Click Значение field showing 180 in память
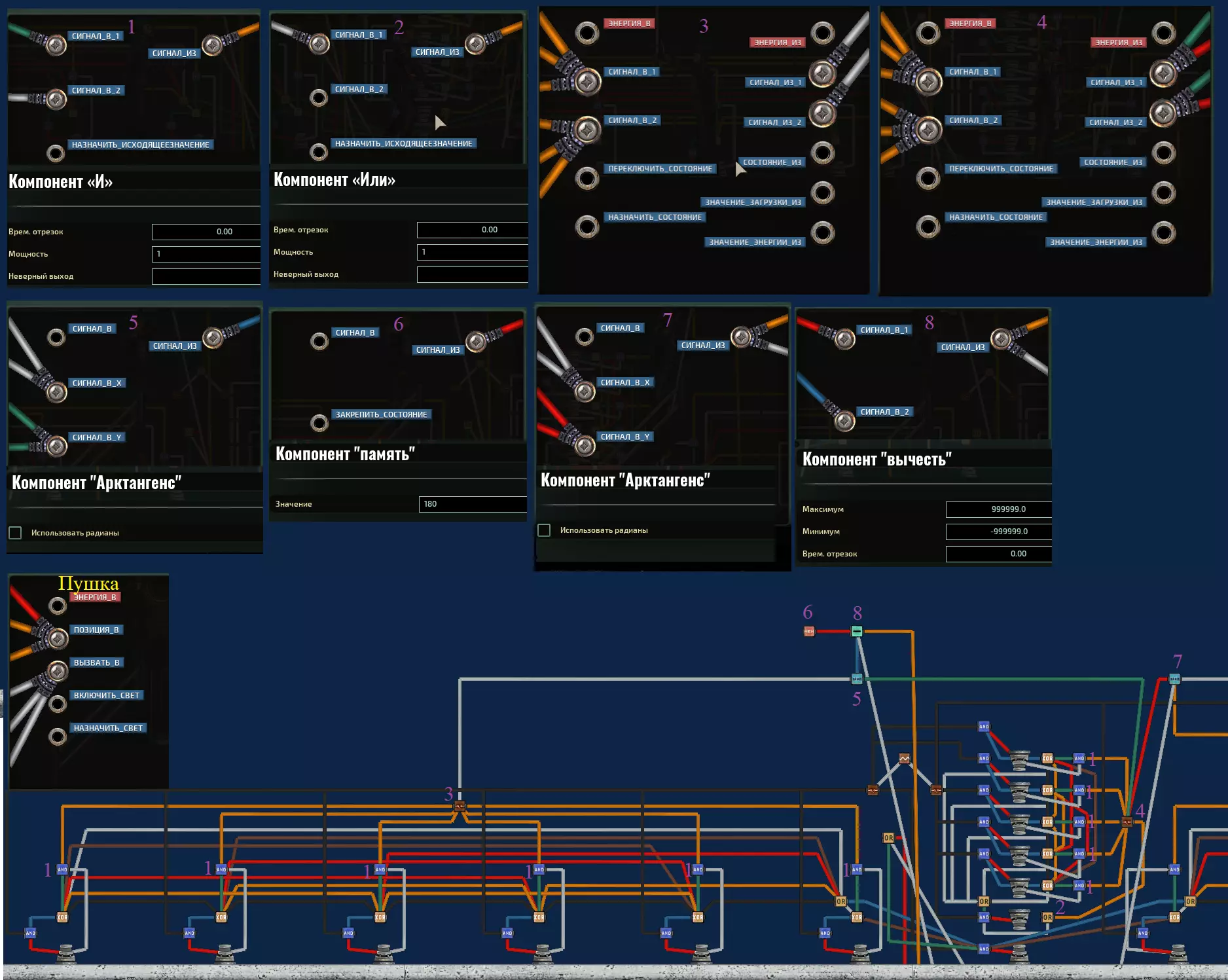This screenshot has width=1228, height=980. pyautogui.click(x=473, y=504)
